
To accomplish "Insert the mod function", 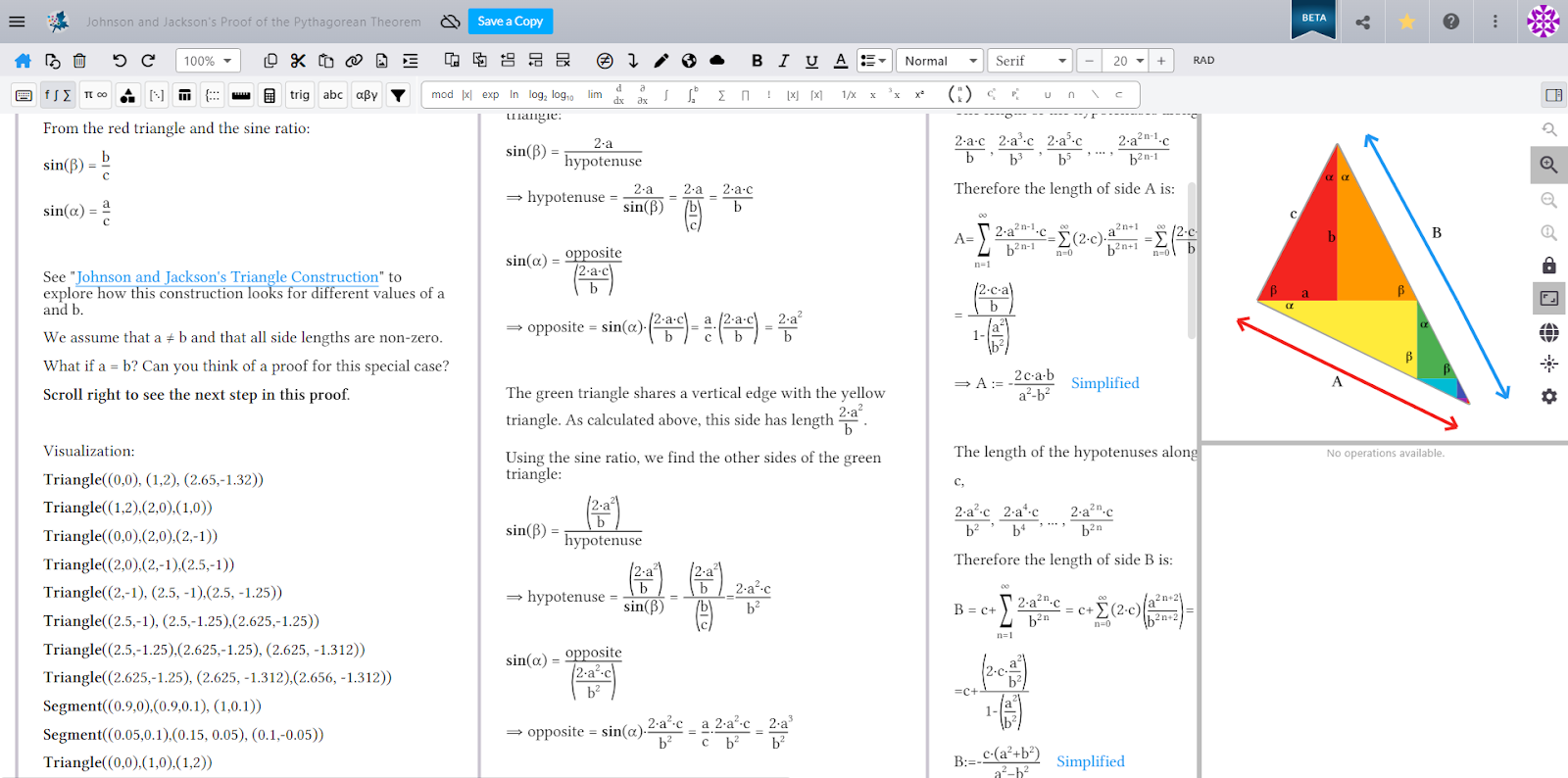I will pos(442,95).
